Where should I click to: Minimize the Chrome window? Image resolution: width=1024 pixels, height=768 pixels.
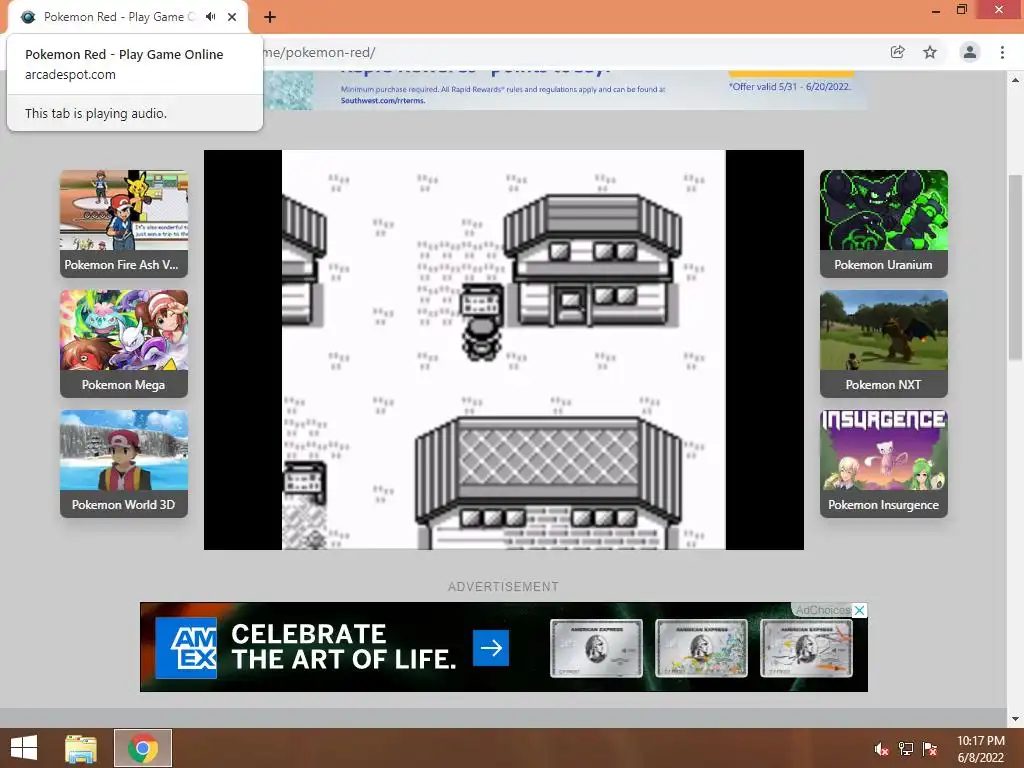pyautogui.click(x=936, y=10)
